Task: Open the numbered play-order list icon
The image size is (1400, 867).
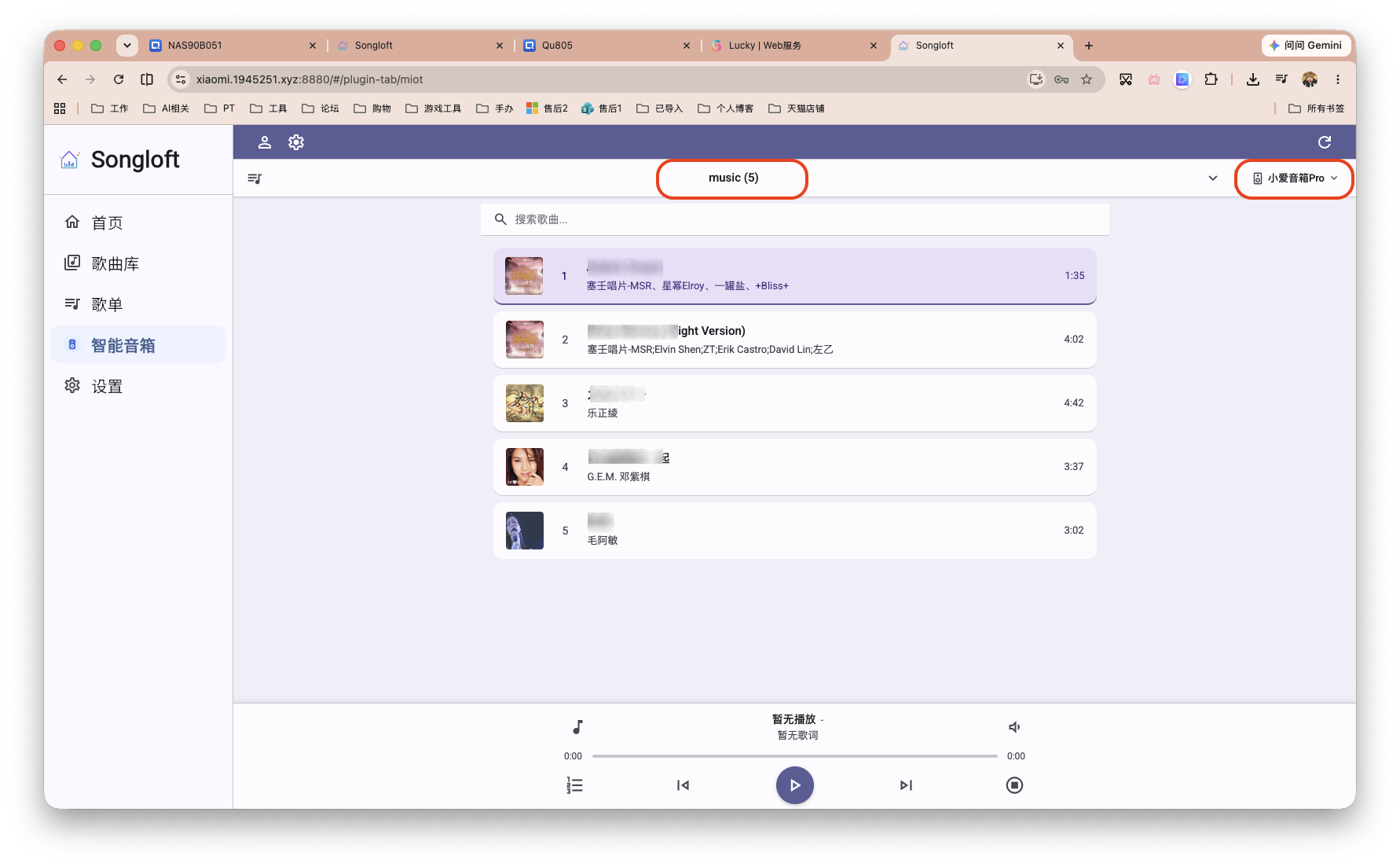Action: pos(575,785)
